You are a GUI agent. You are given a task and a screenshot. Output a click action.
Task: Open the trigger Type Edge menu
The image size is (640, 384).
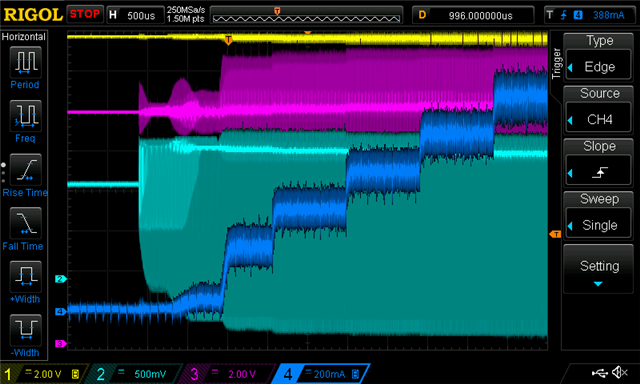(598, 57)
